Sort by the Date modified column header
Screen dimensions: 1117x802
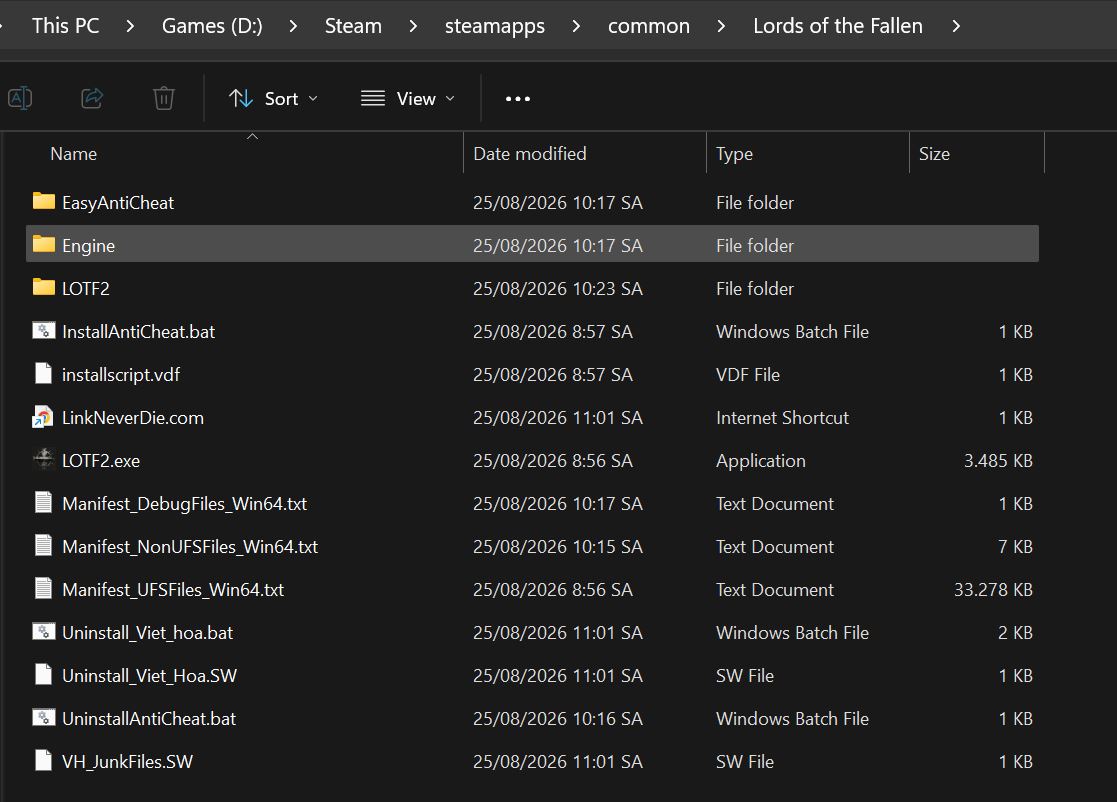click(530, 154)
